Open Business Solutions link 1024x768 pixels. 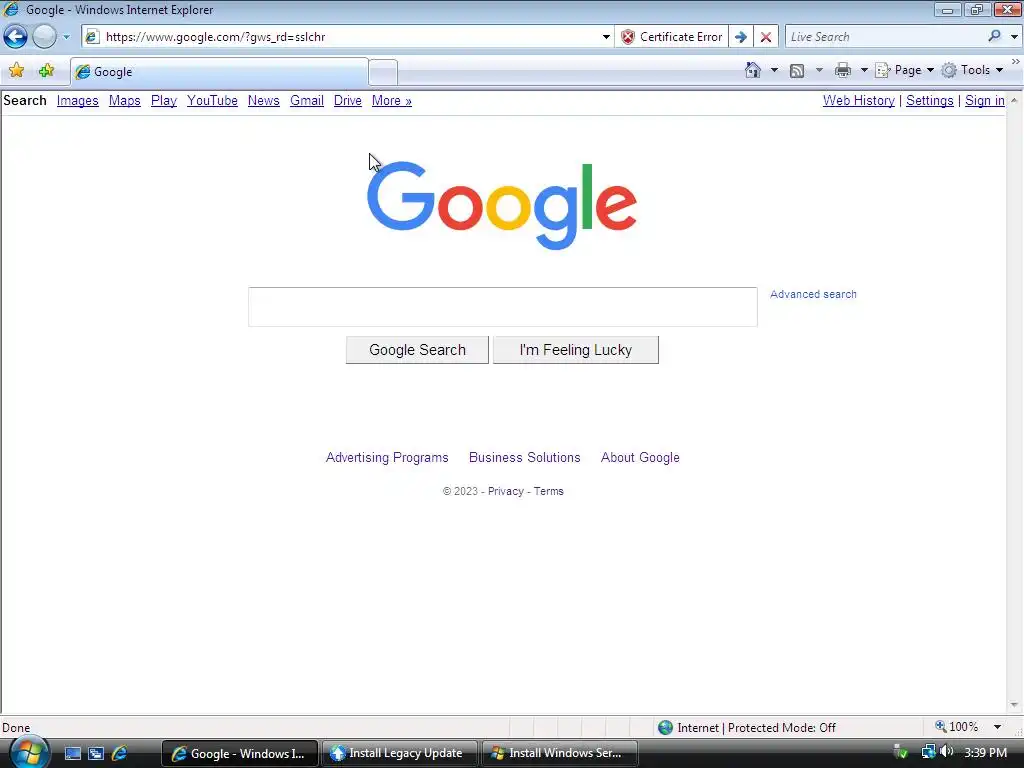click(x=524, y=458)
